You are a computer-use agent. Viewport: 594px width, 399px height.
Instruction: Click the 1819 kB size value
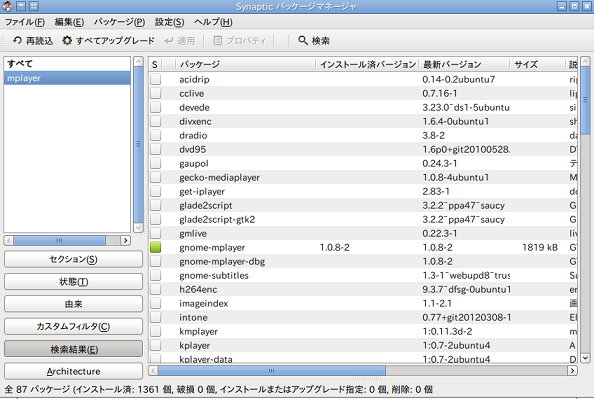[540, 247]
